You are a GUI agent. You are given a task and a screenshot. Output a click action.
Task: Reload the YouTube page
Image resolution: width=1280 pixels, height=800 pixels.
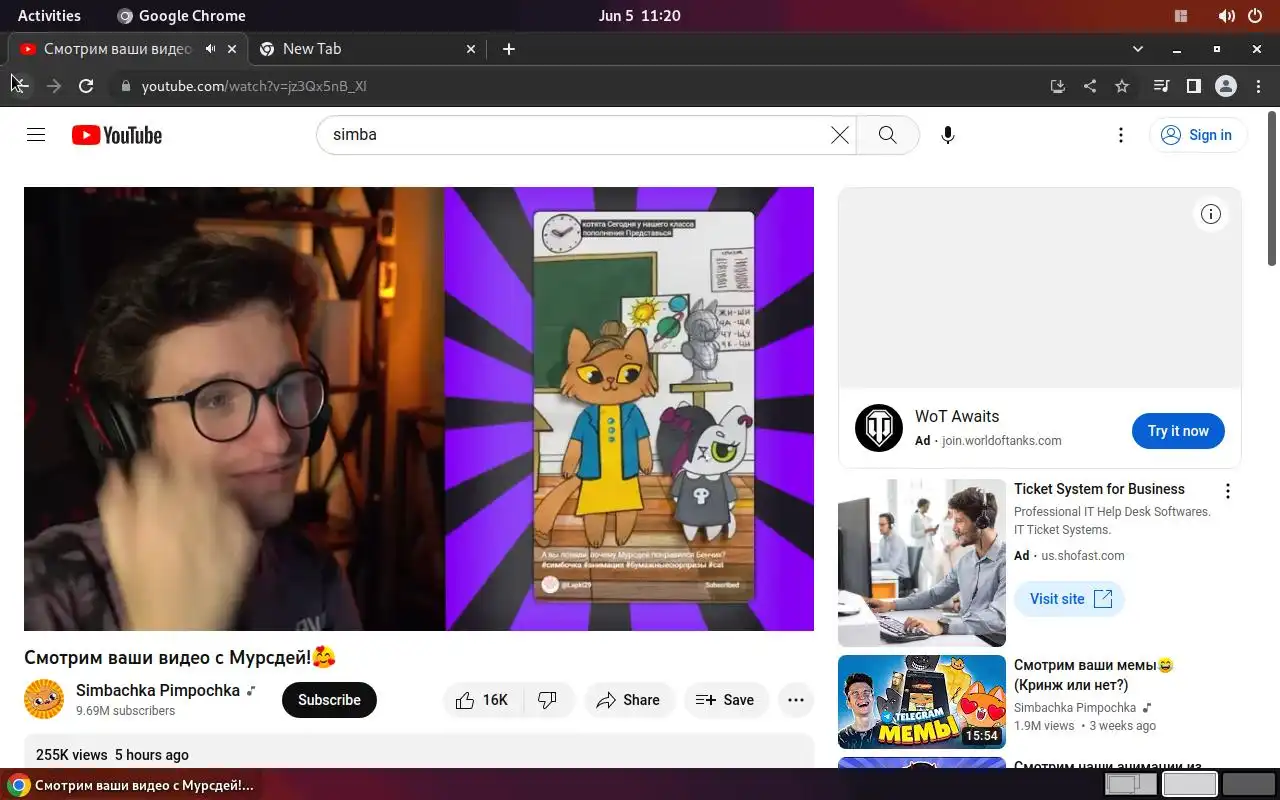point(86,86)
